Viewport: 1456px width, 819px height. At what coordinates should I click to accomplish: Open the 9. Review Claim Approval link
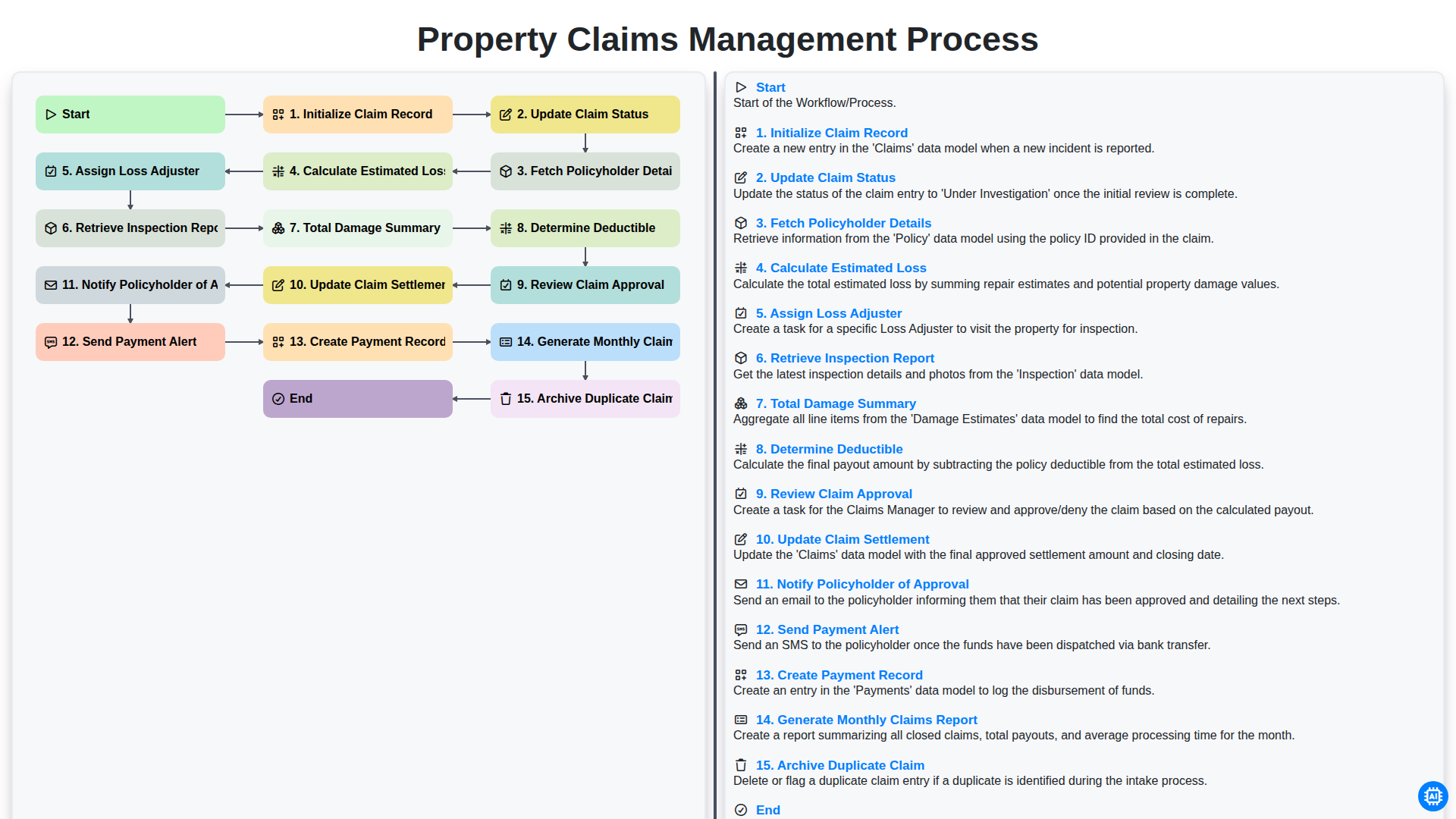pos(834,494)
